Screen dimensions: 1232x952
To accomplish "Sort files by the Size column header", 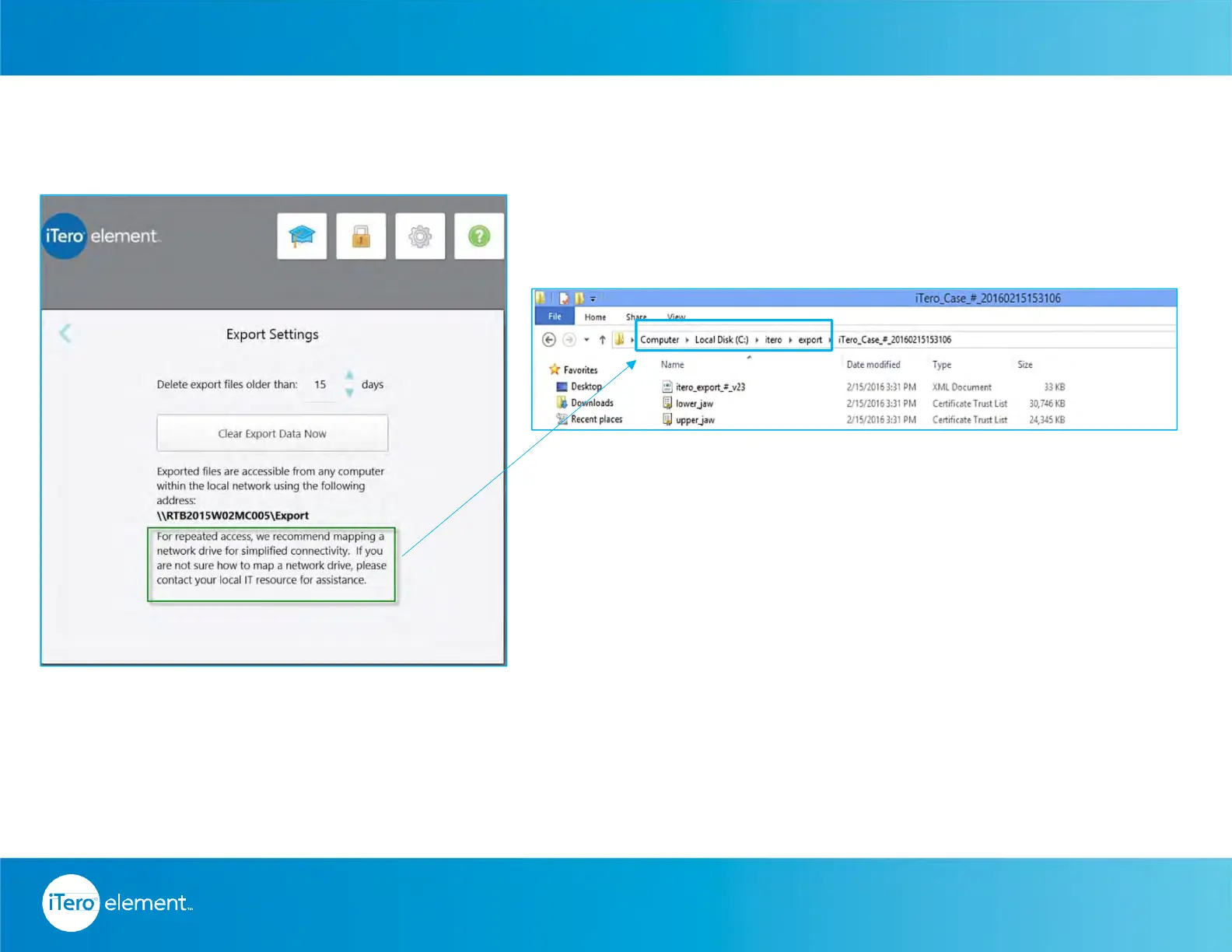I will coord(1025,365).
